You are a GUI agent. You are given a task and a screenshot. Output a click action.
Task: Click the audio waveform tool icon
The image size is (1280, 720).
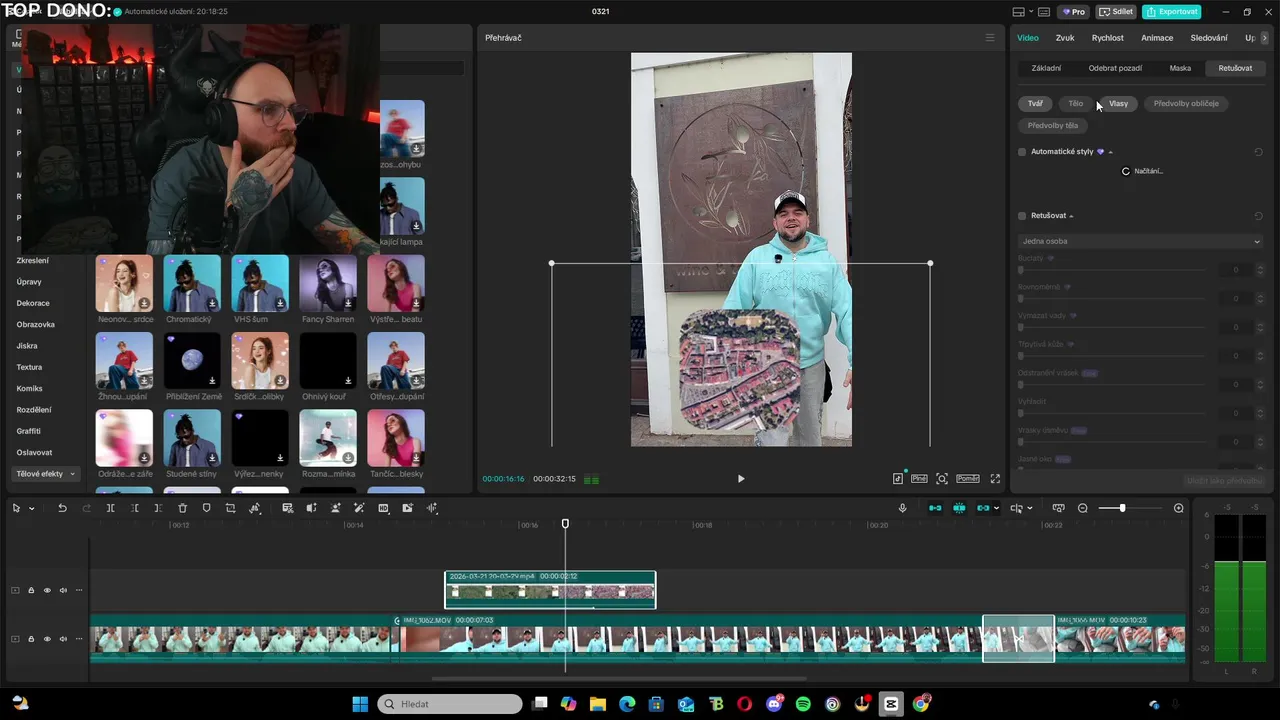pyautogui.click(x=432, y=508)
